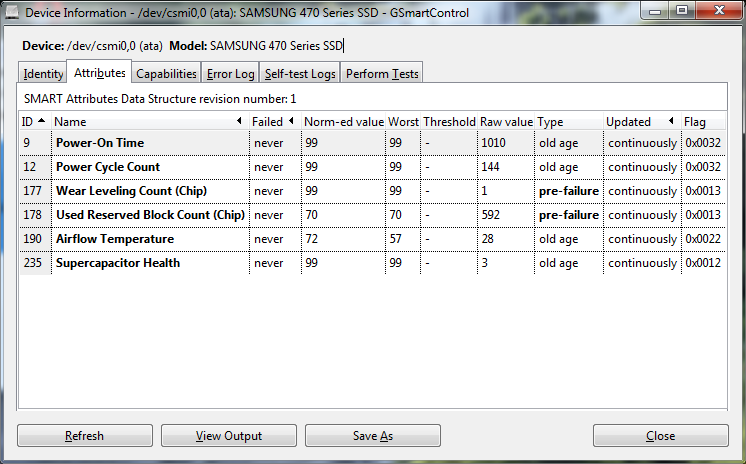Sort by the Worst column header
This screenshot has width=746, height=464.
click(403, 122)
